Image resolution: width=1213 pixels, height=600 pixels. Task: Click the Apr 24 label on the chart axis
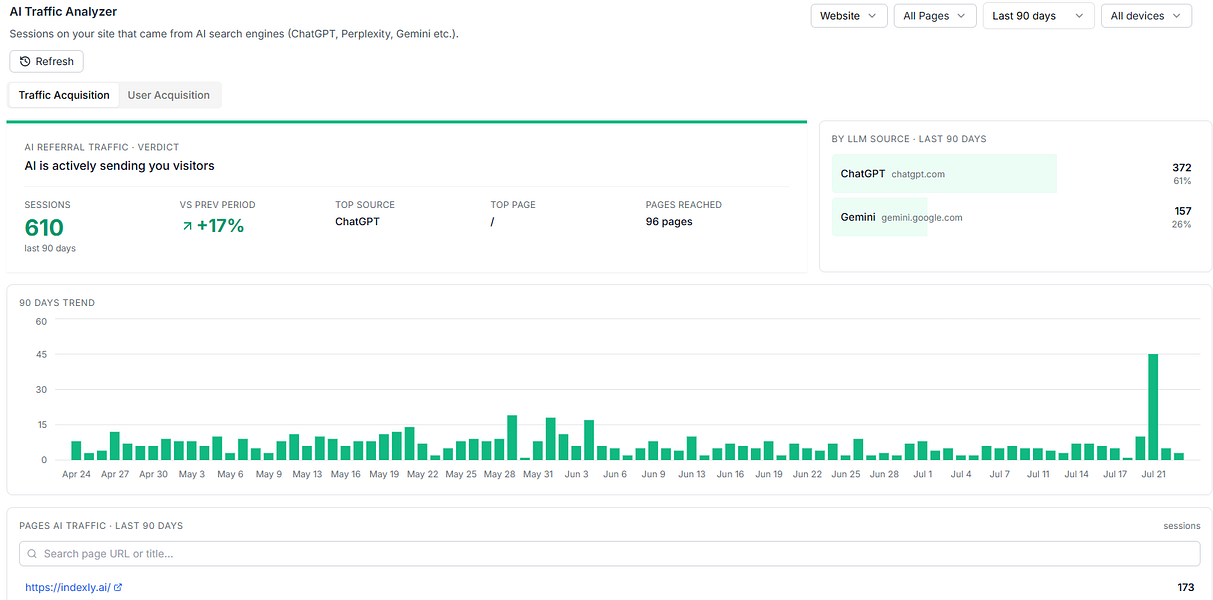tap(76, 475)
